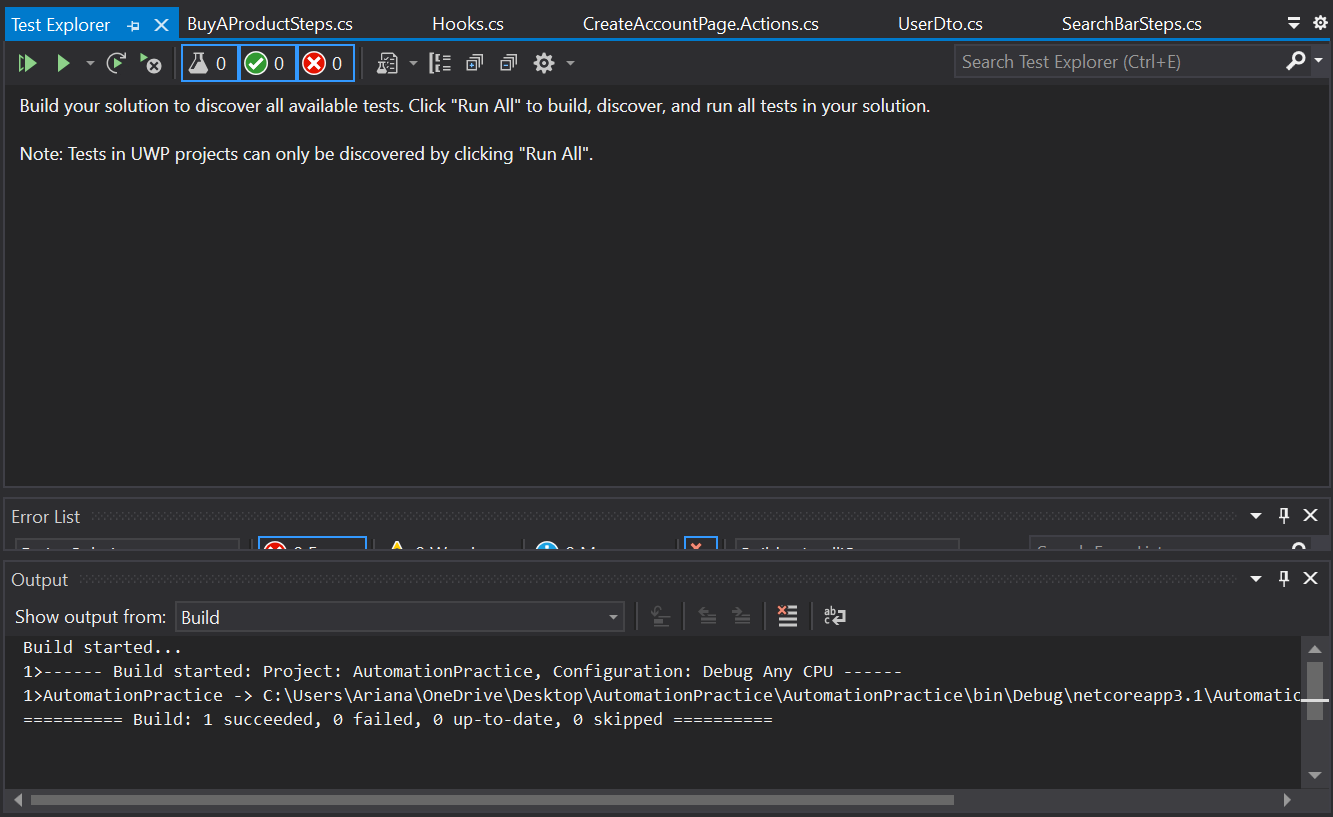This screenshot has width=1333, height=817.
Task: Switch to the BuyAProductSteps.cs tab
Action: pyautogui.click(x=270, y=24)
